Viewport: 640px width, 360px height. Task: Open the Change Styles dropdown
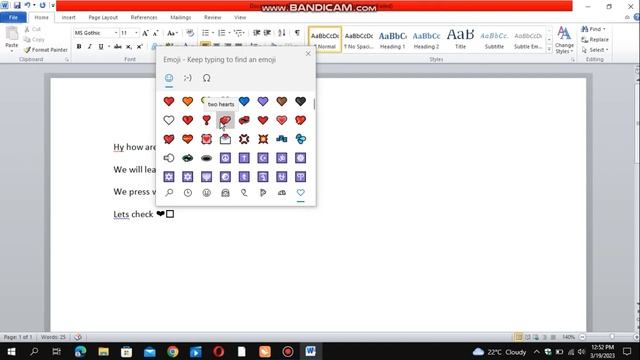point(564,40)
